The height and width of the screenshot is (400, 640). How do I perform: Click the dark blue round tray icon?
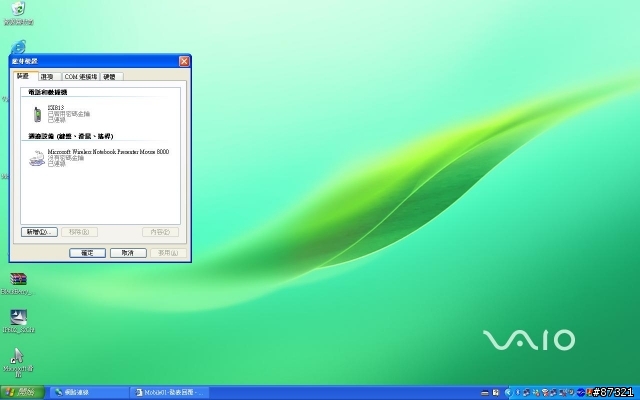[x=581, y=393]
